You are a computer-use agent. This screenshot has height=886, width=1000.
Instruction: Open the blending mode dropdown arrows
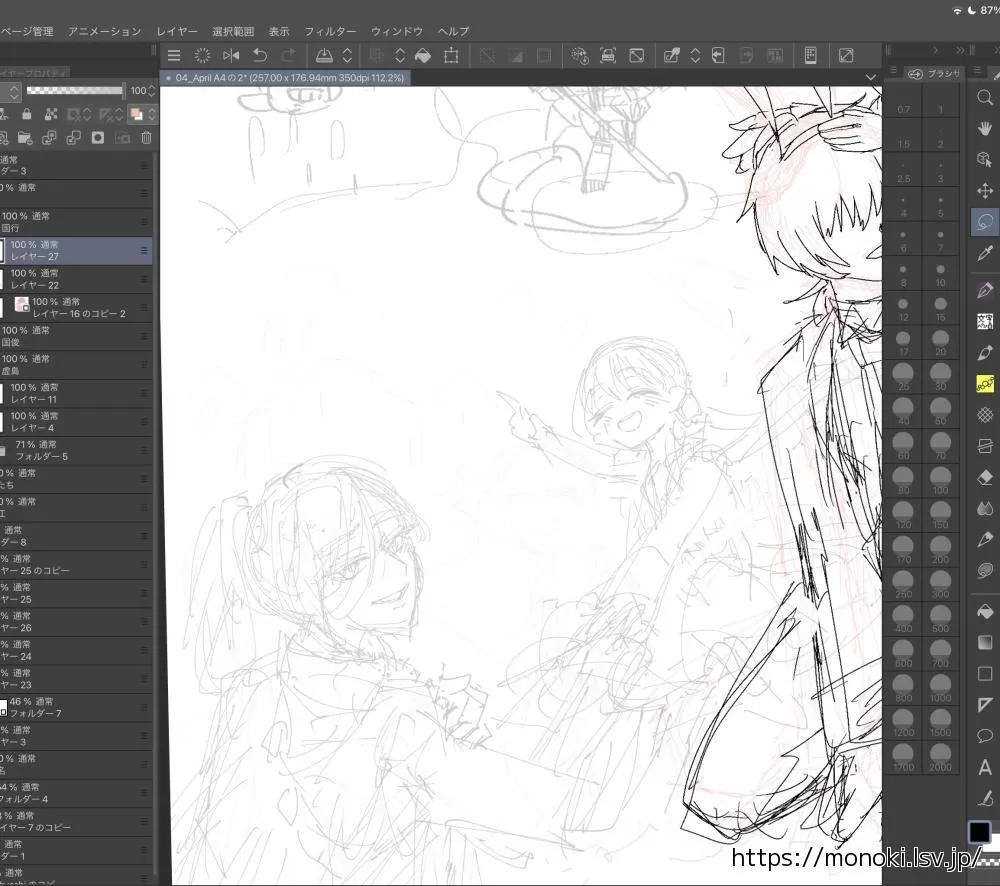point(13,92)
